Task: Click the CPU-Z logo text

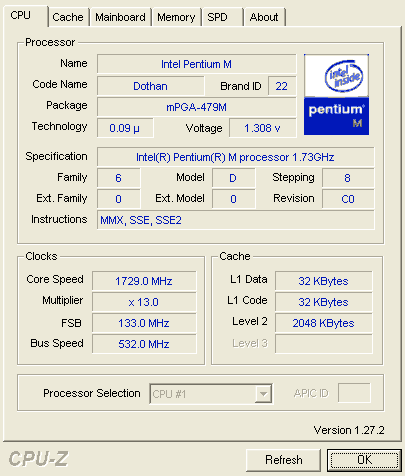Action: [38, 459]
